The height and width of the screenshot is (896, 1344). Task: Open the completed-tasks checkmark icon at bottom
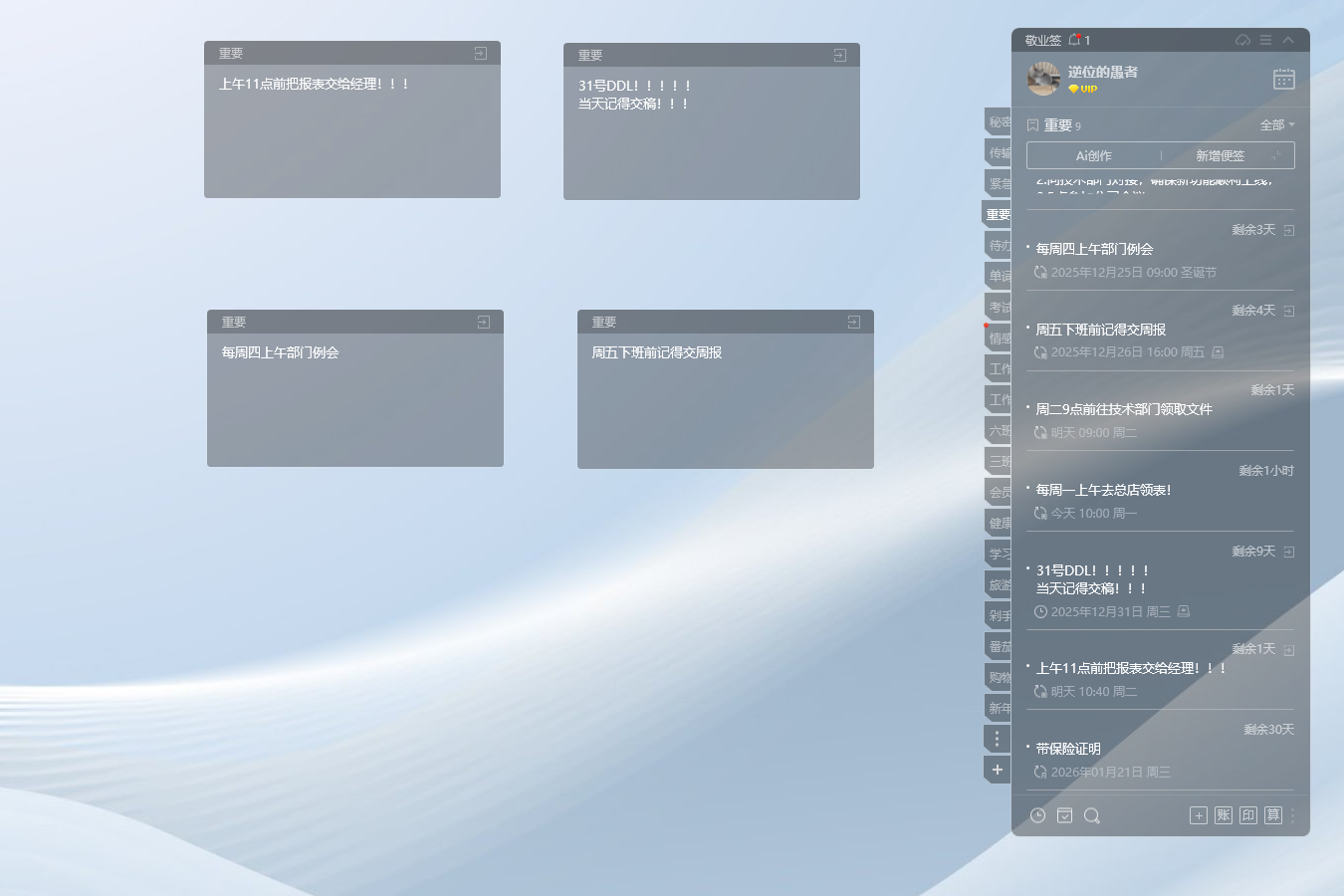click(x=1064, y=815)
